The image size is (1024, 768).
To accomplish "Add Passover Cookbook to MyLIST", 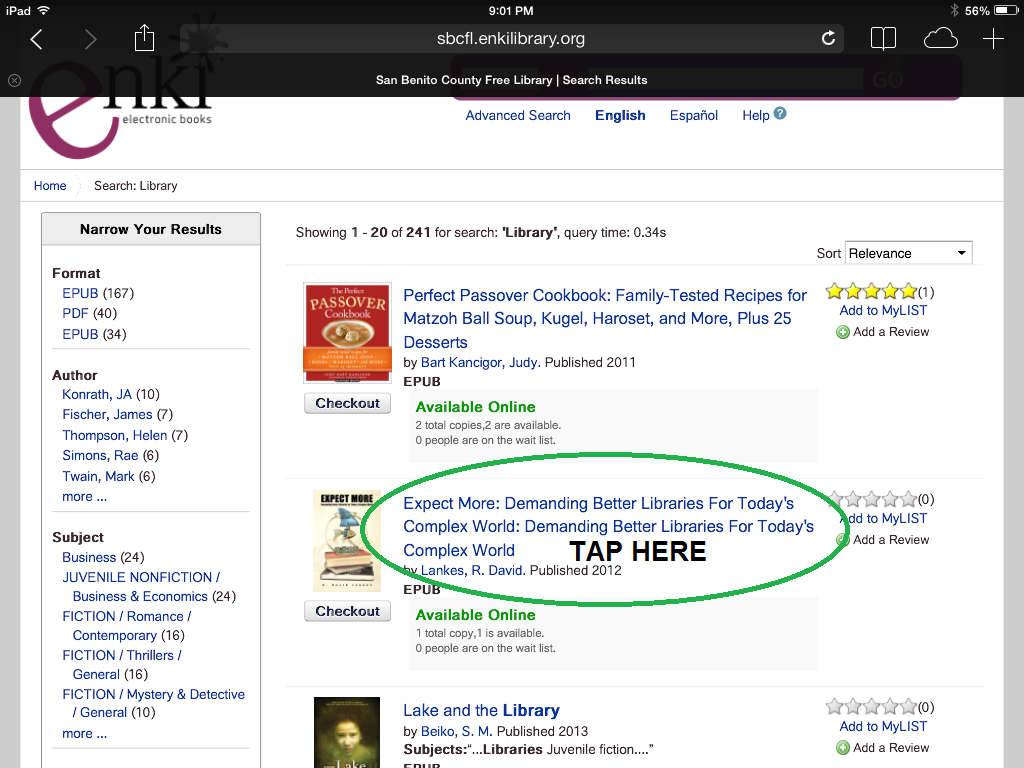I will [x=883, y=311].
